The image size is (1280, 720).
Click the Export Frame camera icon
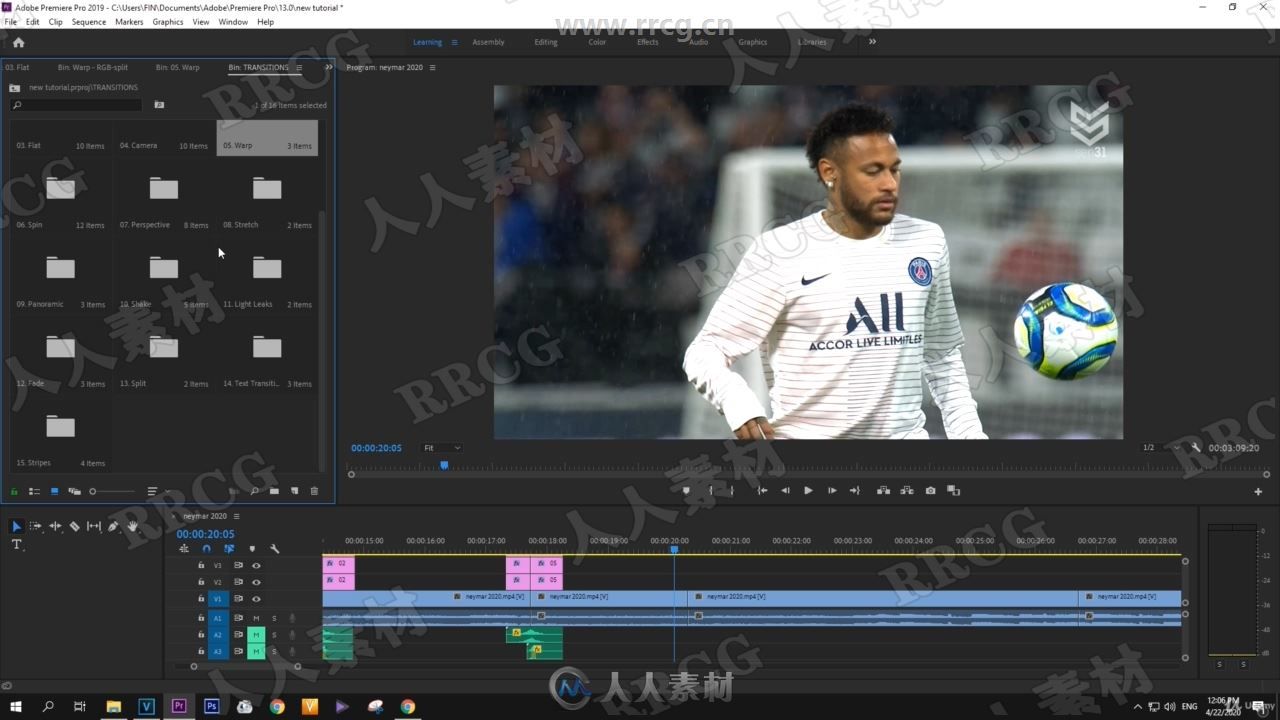coord(931,491)
